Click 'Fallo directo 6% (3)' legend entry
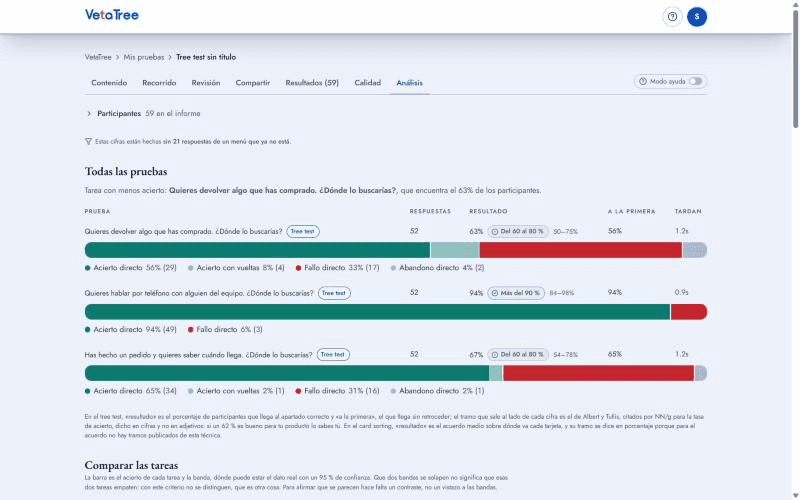This screenshot has height=500, width=800. pyautogui.click(x=225, y=330)
